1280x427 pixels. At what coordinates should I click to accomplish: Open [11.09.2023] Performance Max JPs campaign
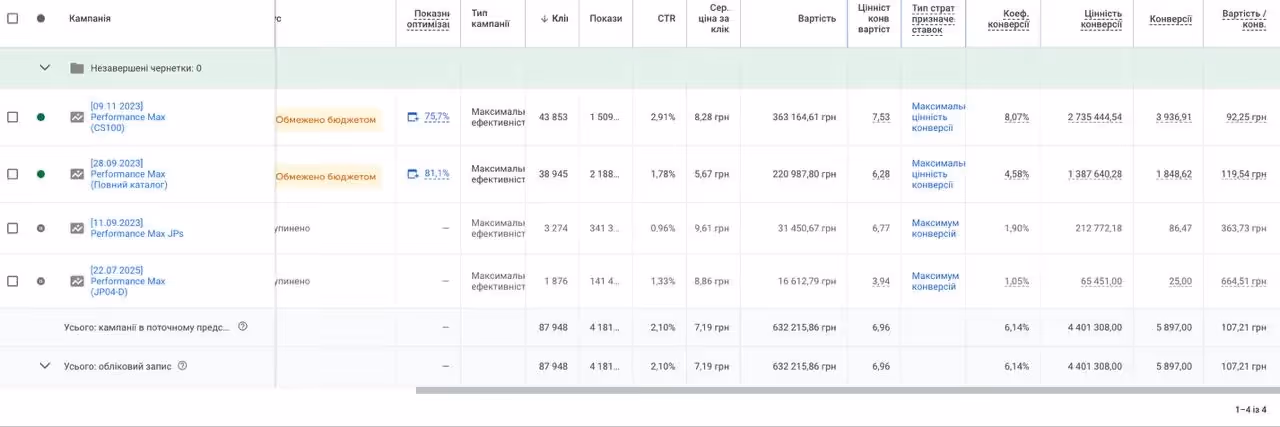pos(137,228)
